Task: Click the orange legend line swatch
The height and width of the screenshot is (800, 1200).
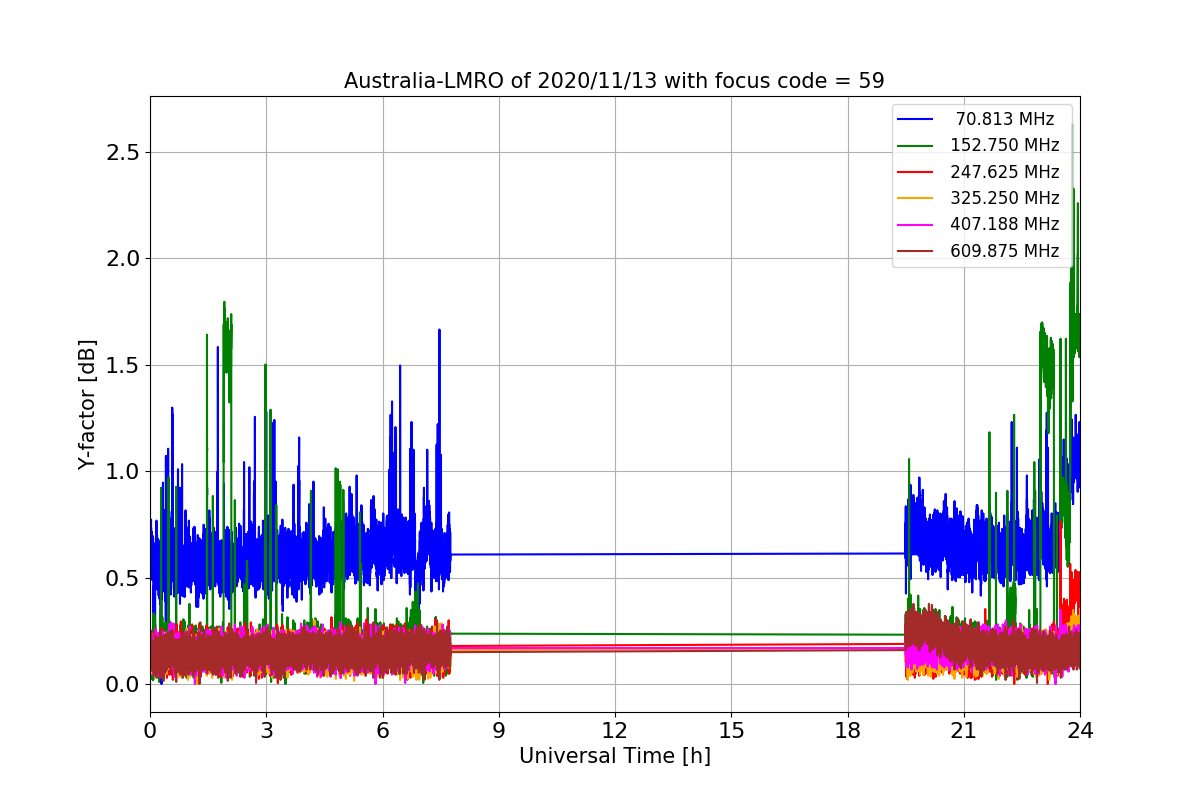Action: (x=916, y=198)
